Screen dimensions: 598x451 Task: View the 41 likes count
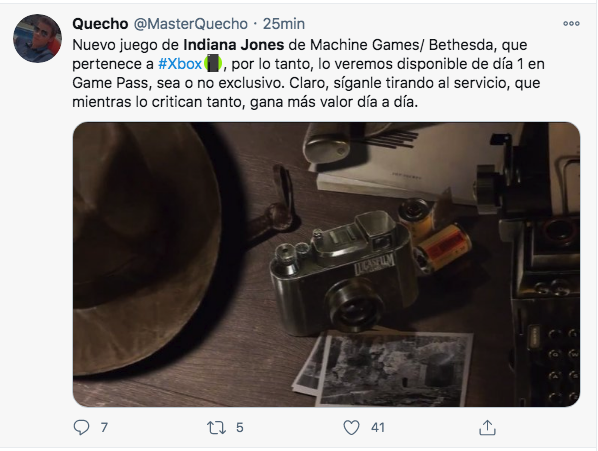coord(378,427)
